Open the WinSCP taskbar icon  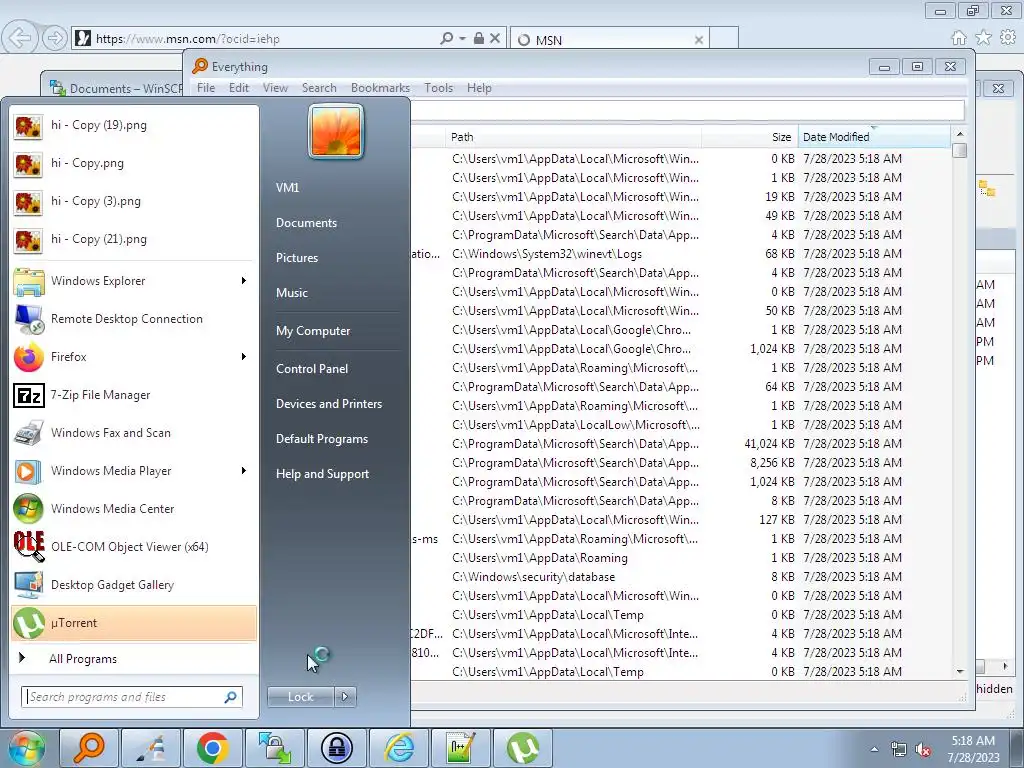point(274,748)
